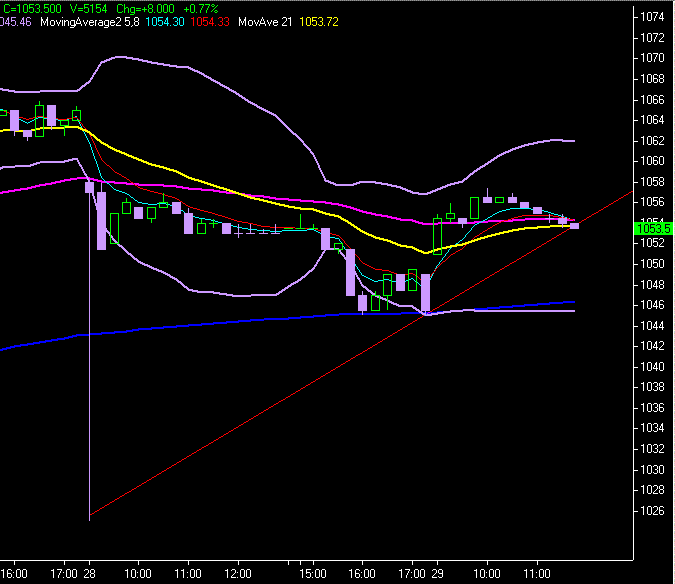
Task: Click the 1040 price axis label
Action: 652,367
